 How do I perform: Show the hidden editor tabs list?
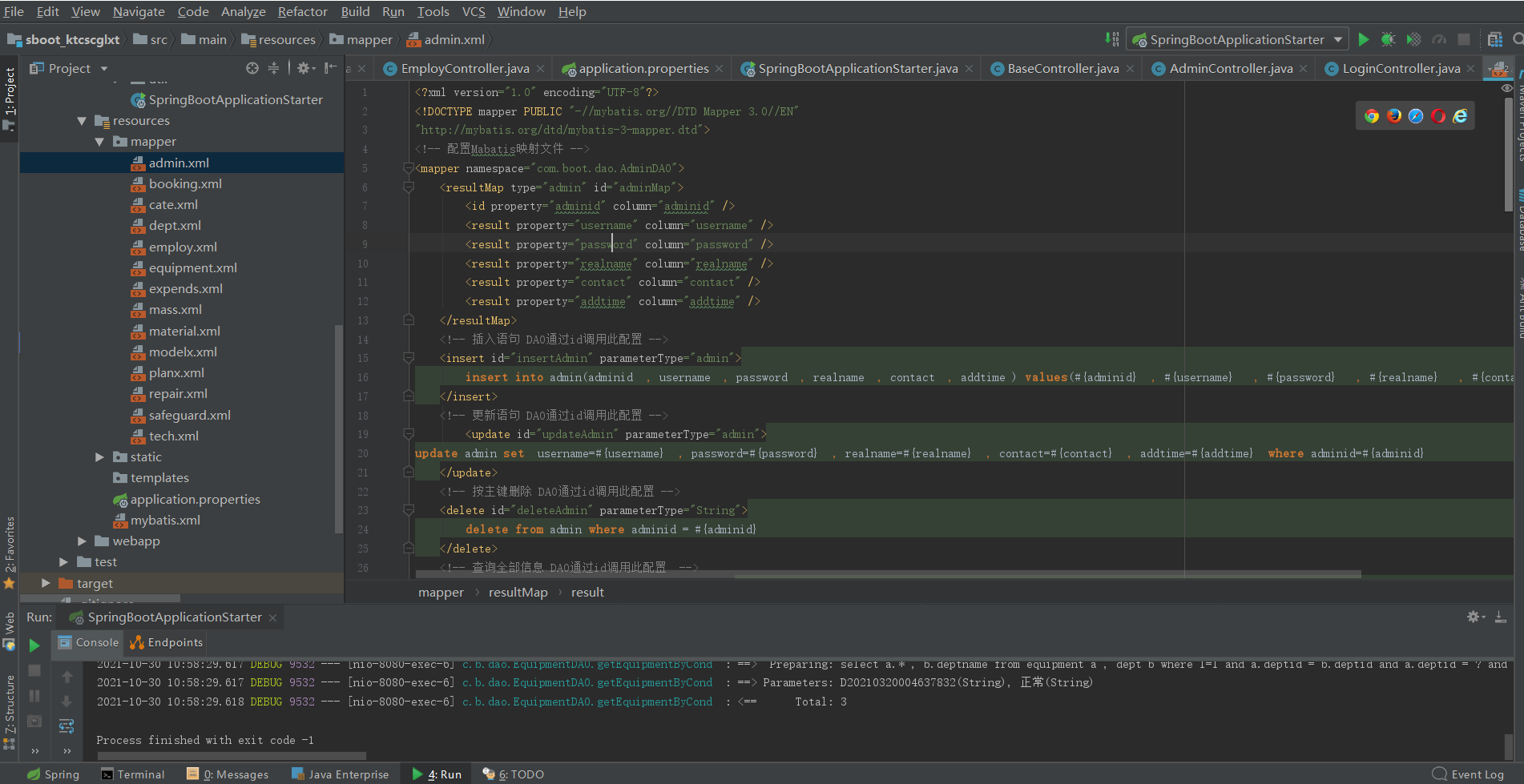tap(1498, 69)
